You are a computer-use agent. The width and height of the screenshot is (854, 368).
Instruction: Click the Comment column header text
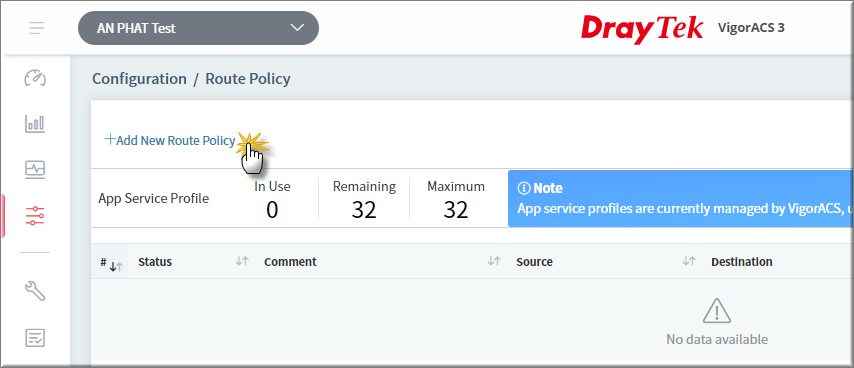tap(290, 262)
